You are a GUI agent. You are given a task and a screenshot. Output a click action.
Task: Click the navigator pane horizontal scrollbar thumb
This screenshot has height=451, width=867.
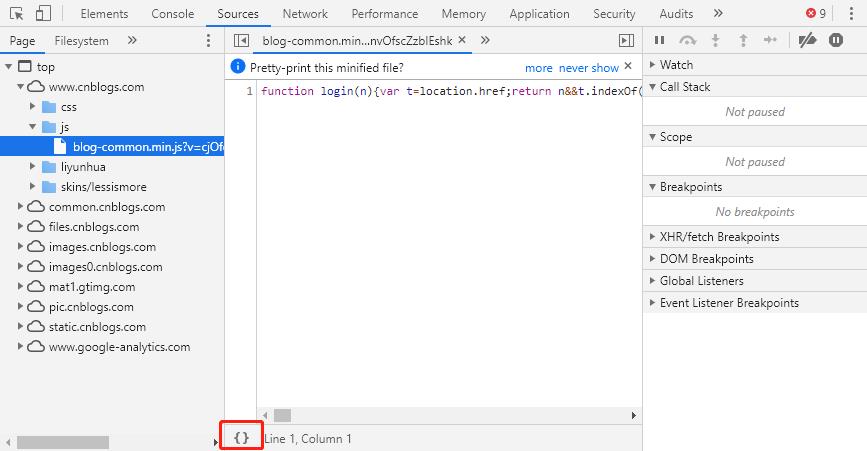click(x=63, y=442)
